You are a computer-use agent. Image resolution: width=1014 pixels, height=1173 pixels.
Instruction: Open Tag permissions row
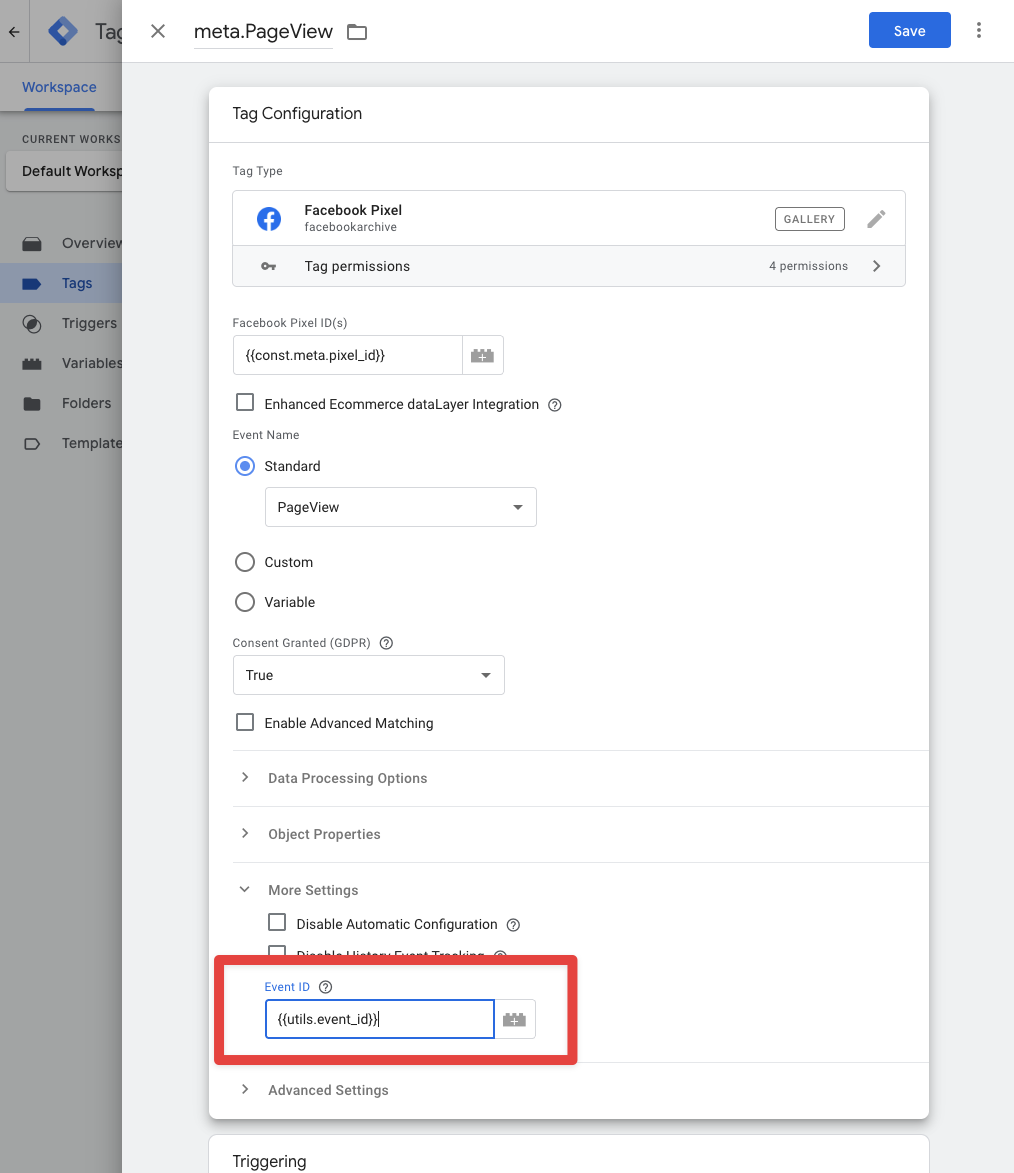pos(568,266)
